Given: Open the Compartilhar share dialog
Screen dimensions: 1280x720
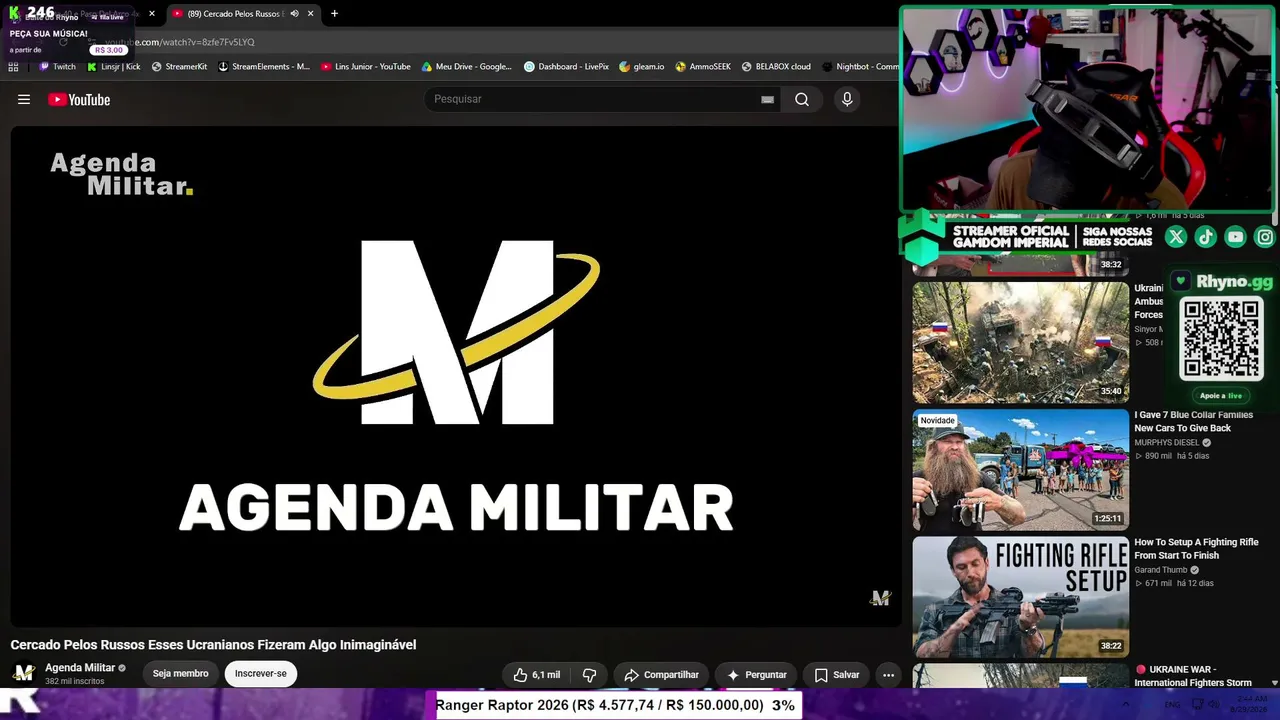Looking at the screenshot, I should tap(661, 675).
